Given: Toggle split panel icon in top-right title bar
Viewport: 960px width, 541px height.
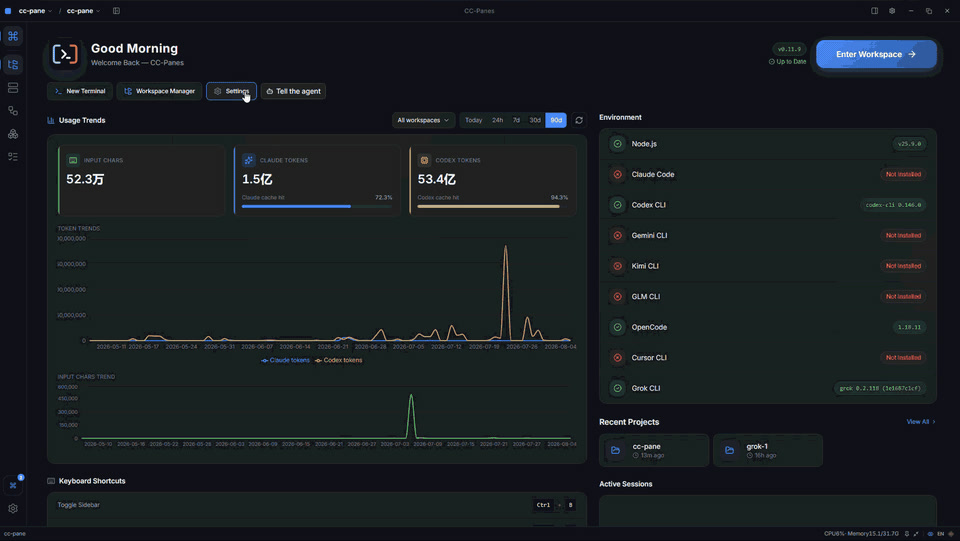Looking at the screenshot, I should tap(874, 11).
